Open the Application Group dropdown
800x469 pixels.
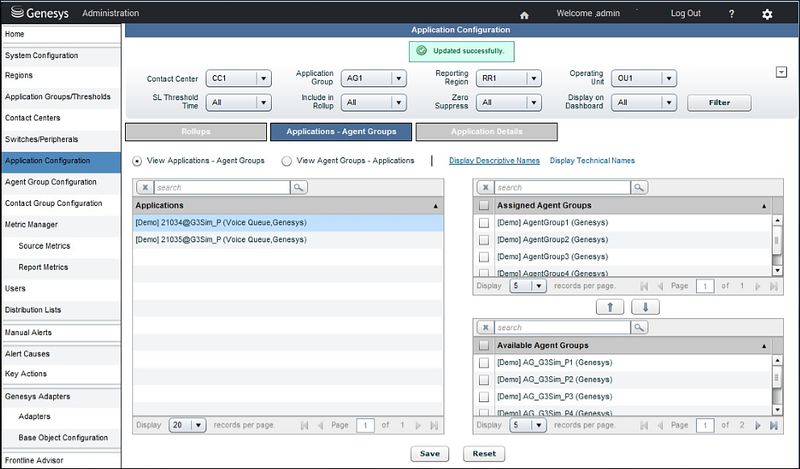374,79
